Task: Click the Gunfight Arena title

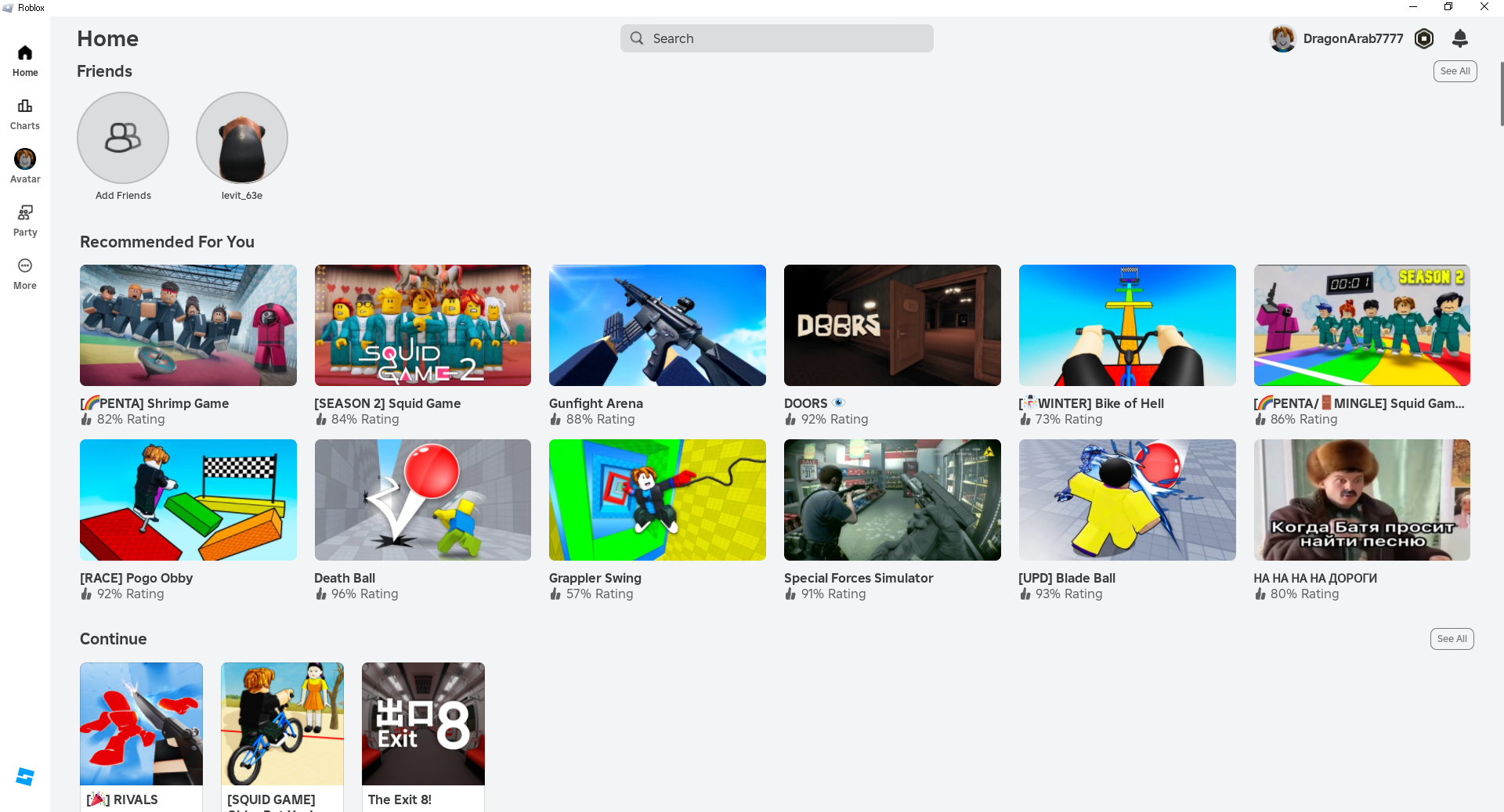Action: [596, 403]
